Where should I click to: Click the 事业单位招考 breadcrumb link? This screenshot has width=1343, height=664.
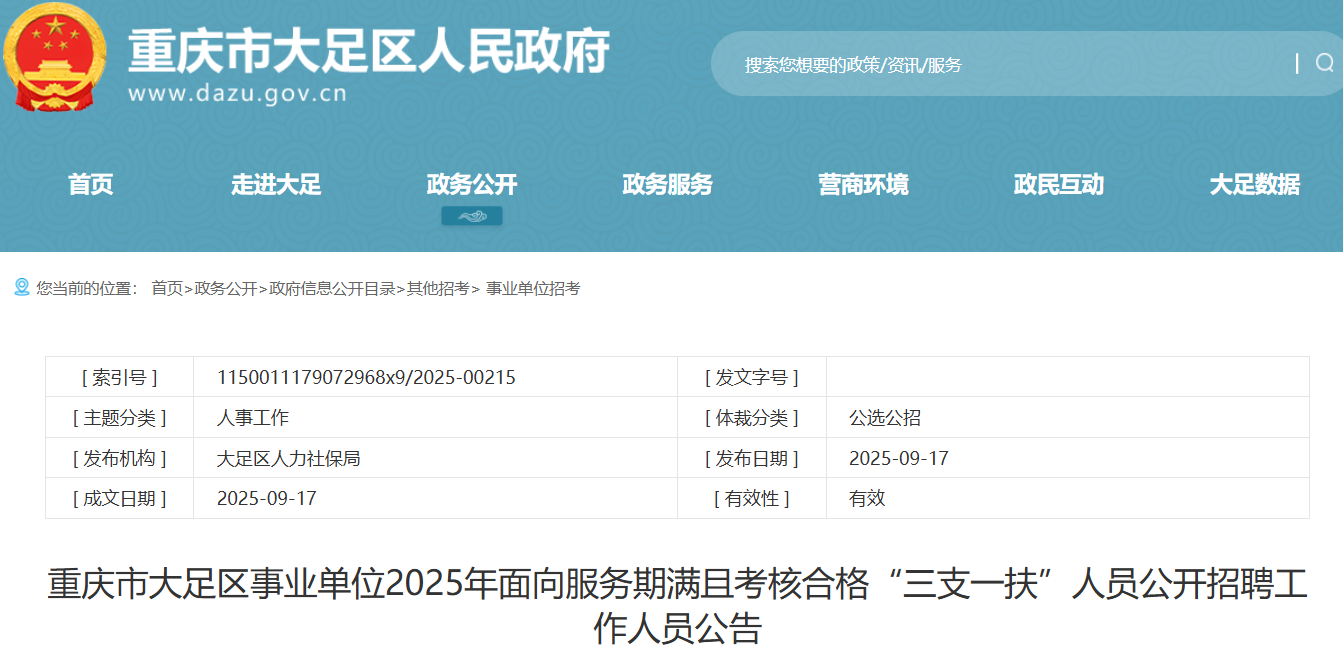coord(533,289)
